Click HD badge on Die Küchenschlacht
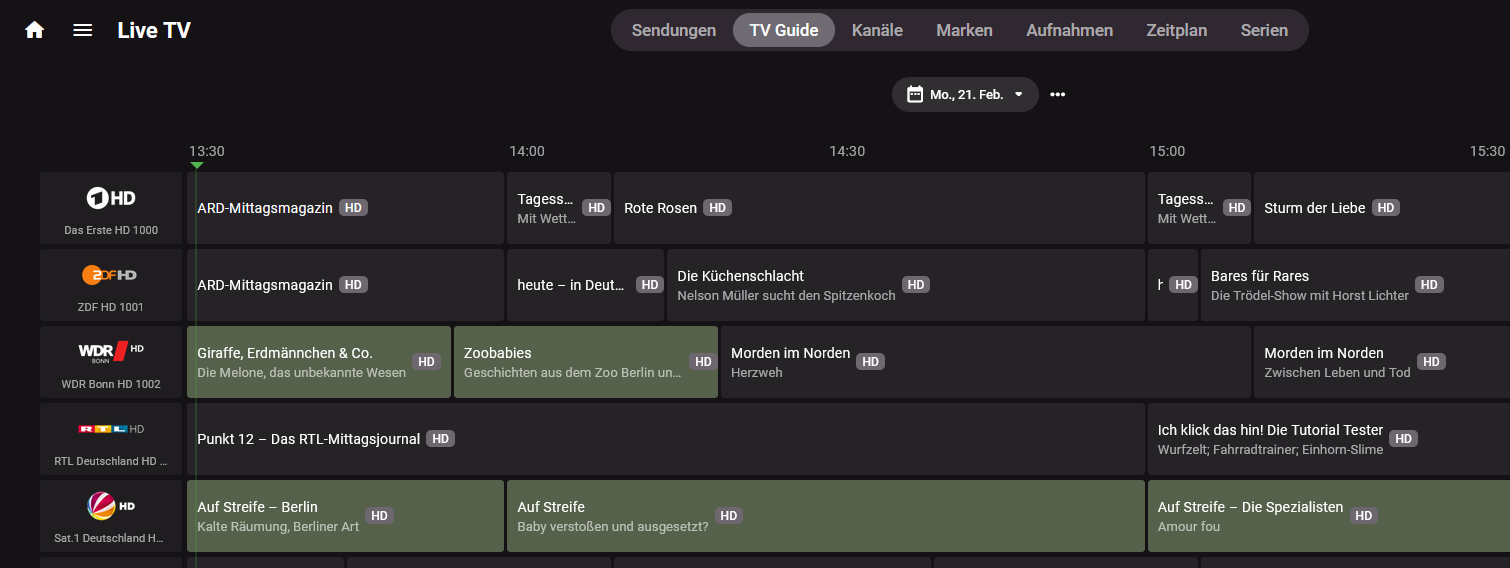Image resolution: width=1510 pixels, height=568 pixels. click(916, 285)
